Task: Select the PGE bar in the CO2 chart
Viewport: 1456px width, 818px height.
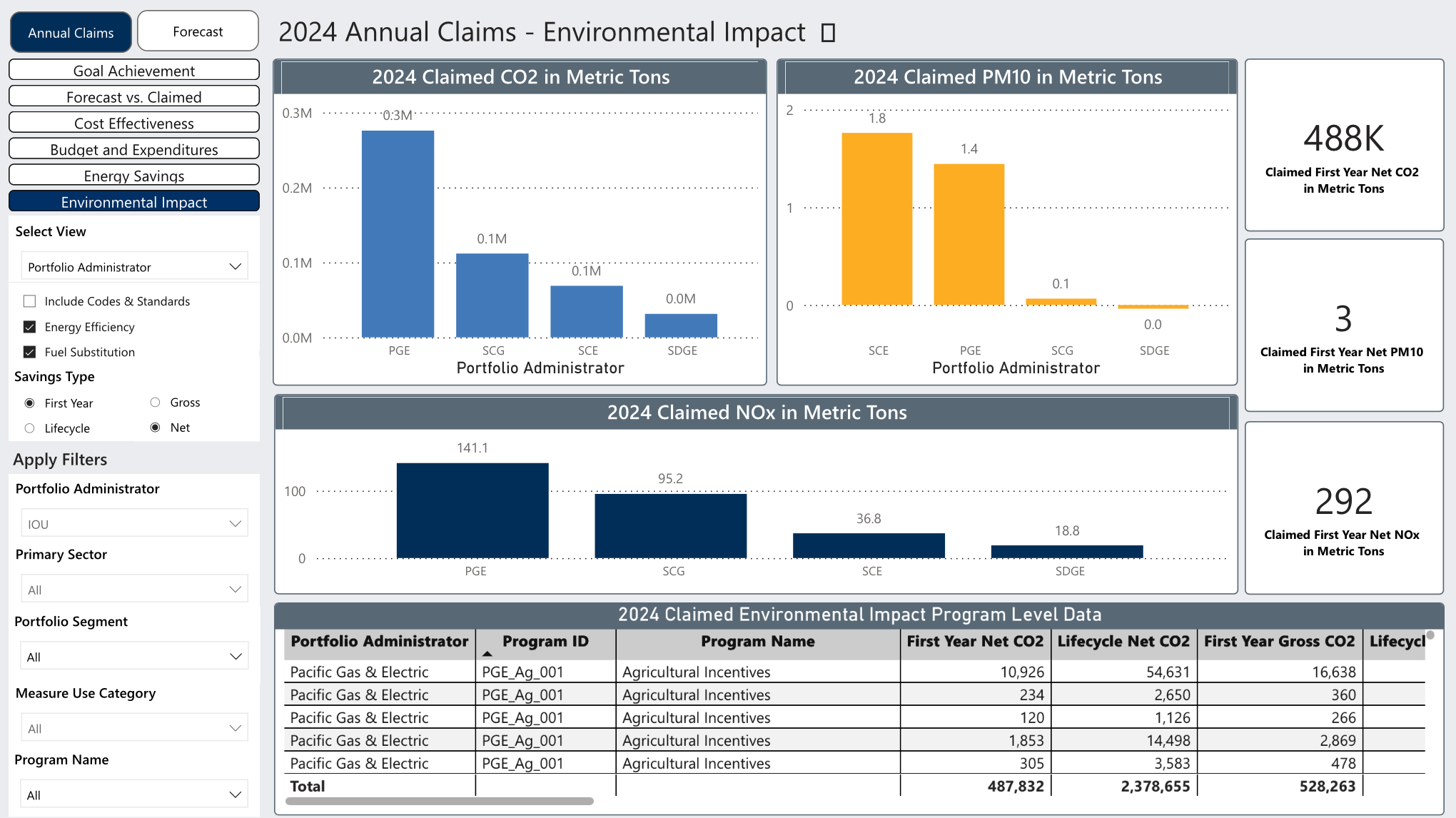Action: point(398,234)
